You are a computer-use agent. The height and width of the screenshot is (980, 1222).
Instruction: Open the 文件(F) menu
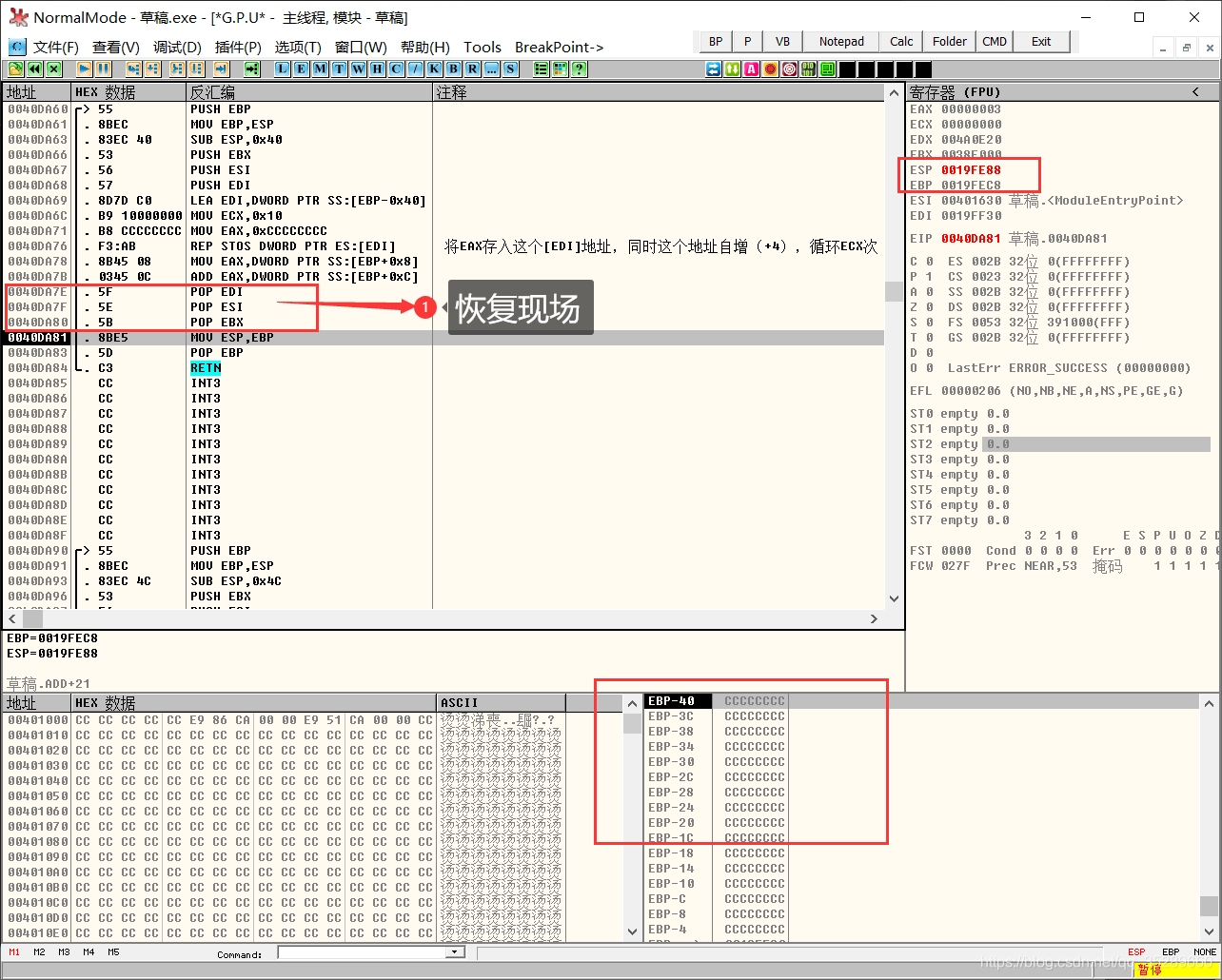pyautogui.click(x=55, y=48)
